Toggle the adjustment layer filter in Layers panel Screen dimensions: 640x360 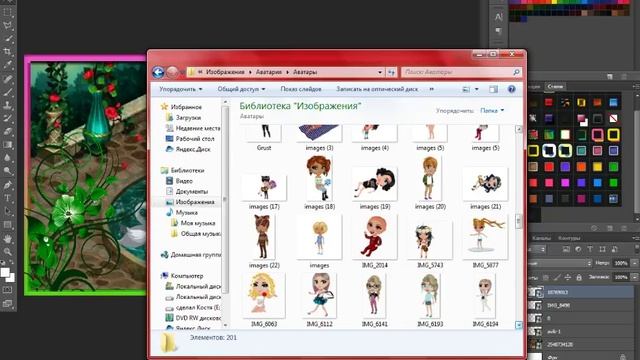(x=578, y=249)
